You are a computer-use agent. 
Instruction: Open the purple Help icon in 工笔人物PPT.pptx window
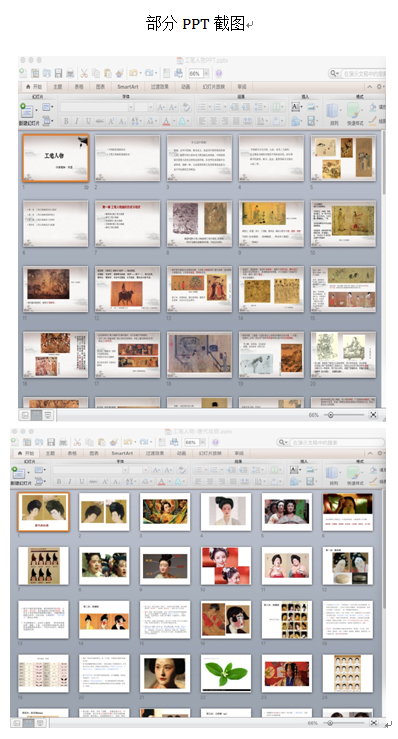point(218,73)
